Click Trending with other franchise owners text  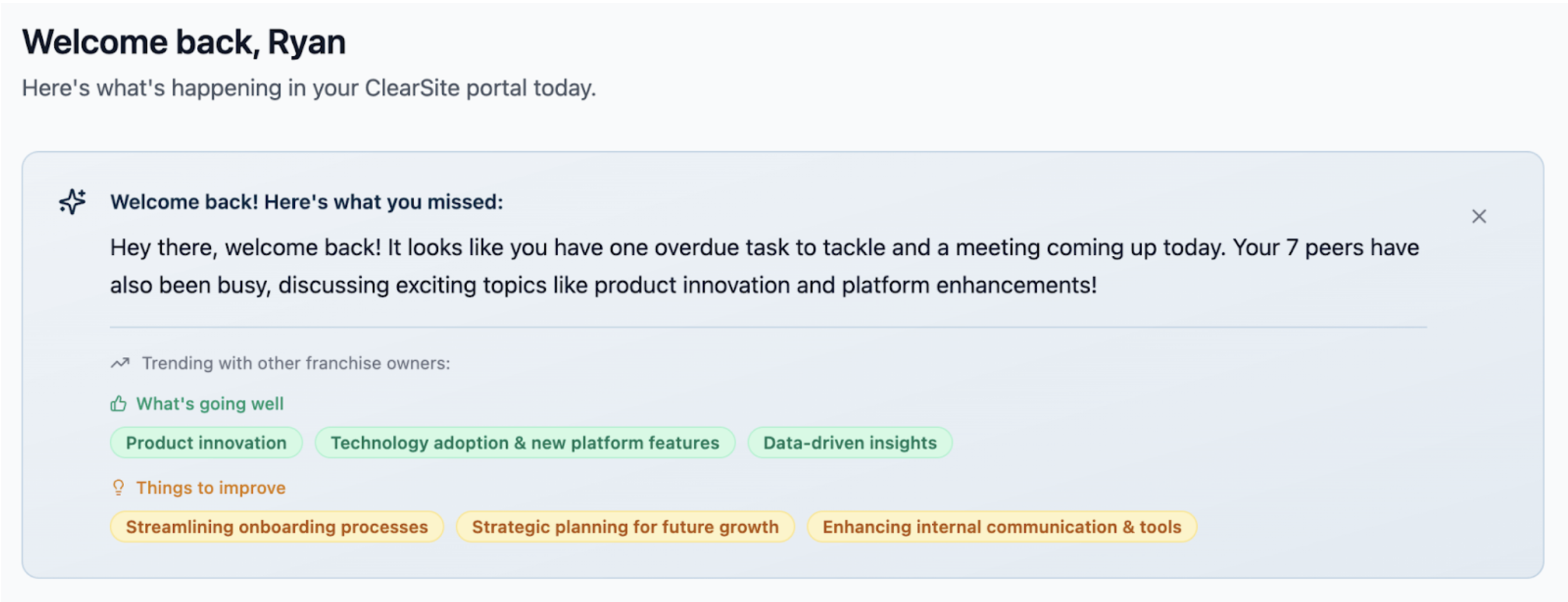(x=296, y=363)
